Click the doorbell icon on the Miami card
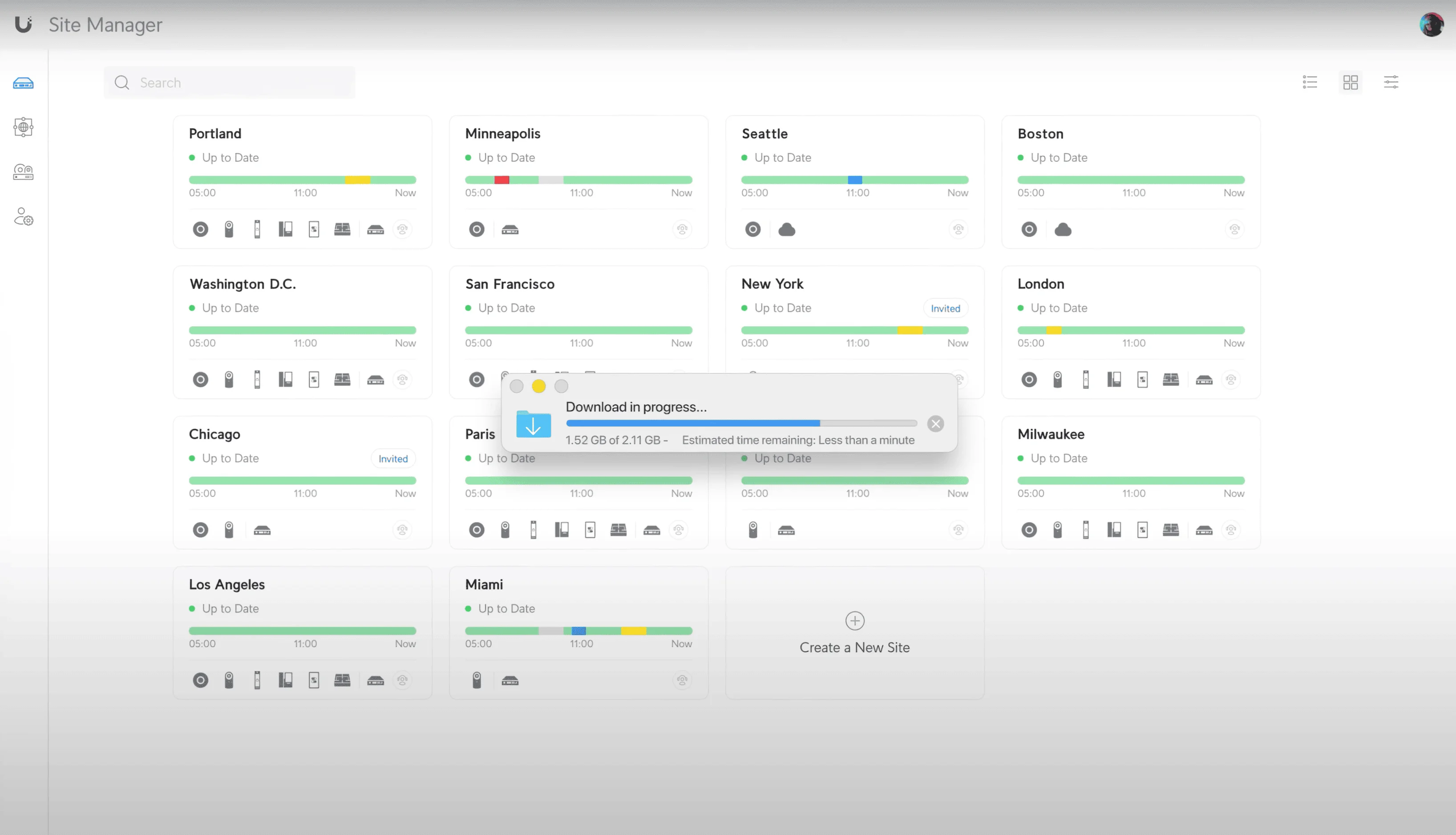The image size is (1456, 835). [x=476, y=681]
